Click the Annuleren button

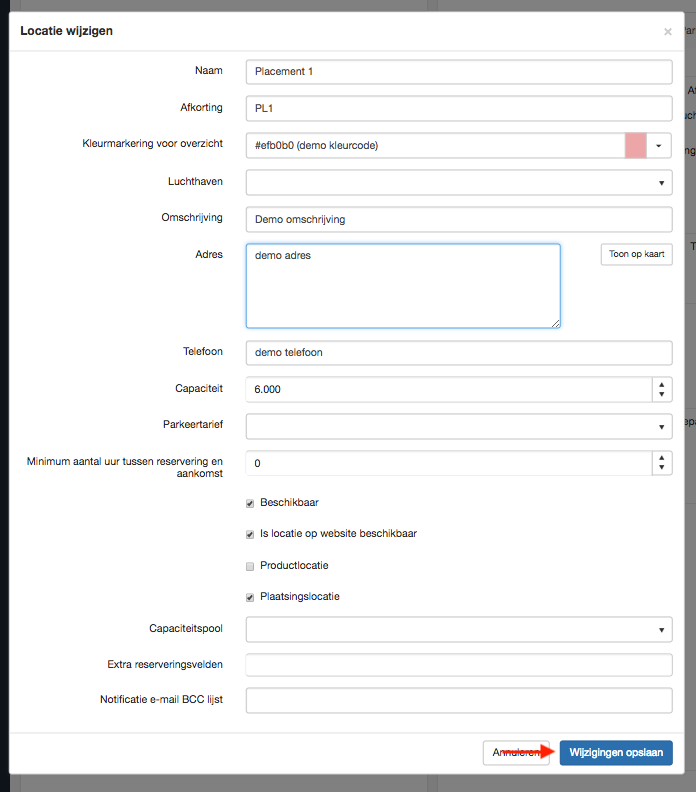[516, 753]
